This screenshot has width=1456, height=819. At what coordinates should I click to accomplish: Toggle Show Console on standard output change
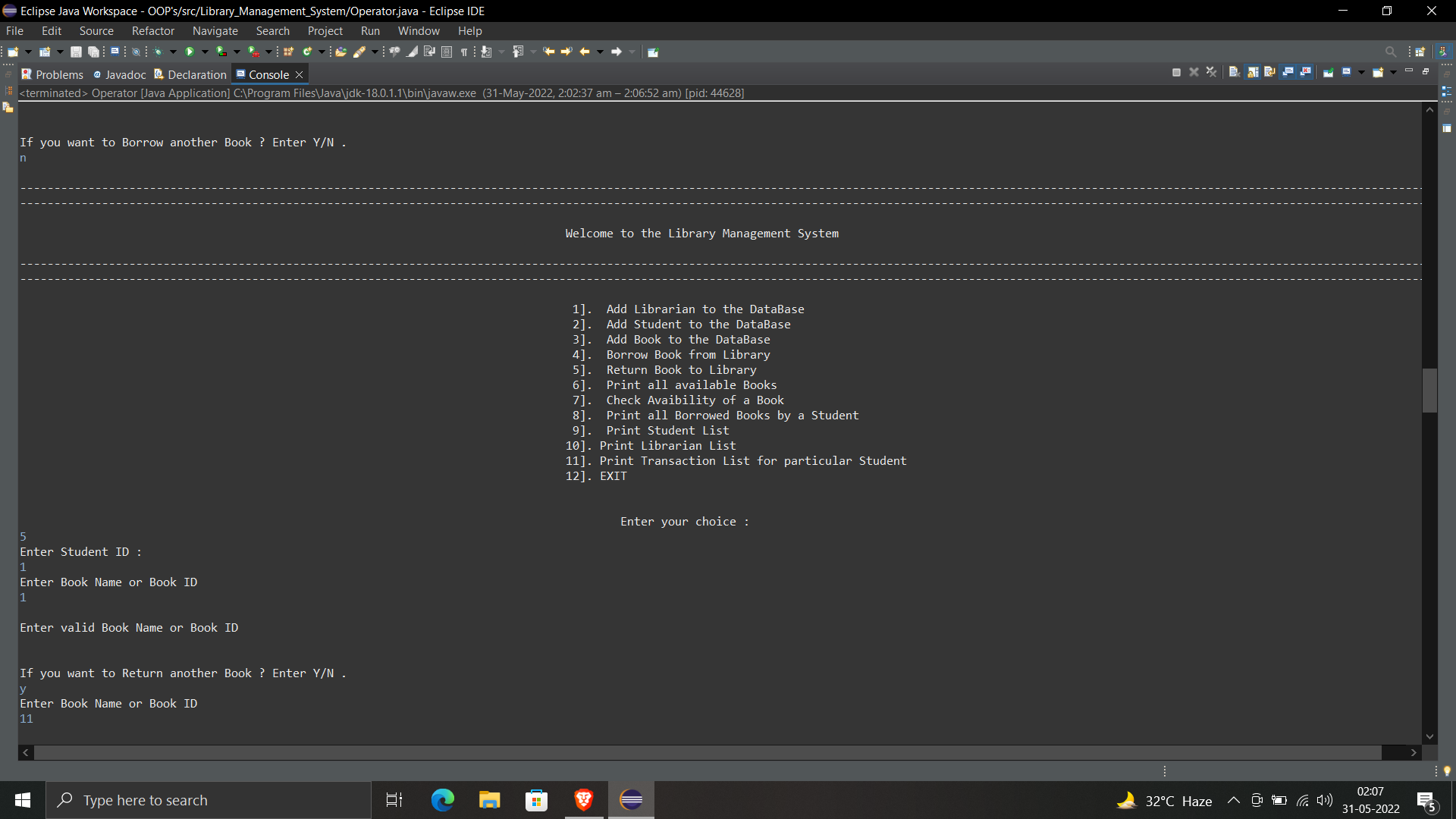[x=1288, y=72]
